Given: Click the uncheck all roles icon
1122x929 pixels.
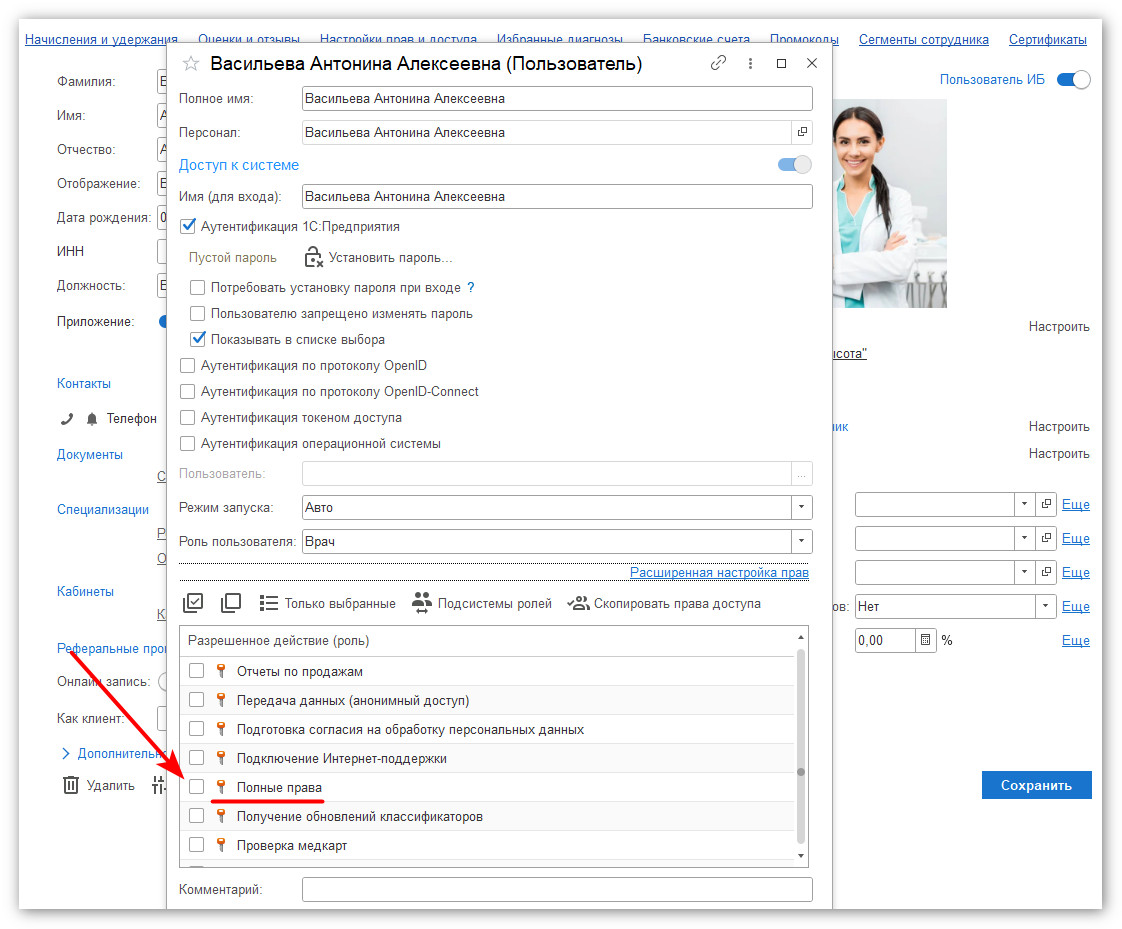Looking at the screenshot, I should (x=231, y=603).
